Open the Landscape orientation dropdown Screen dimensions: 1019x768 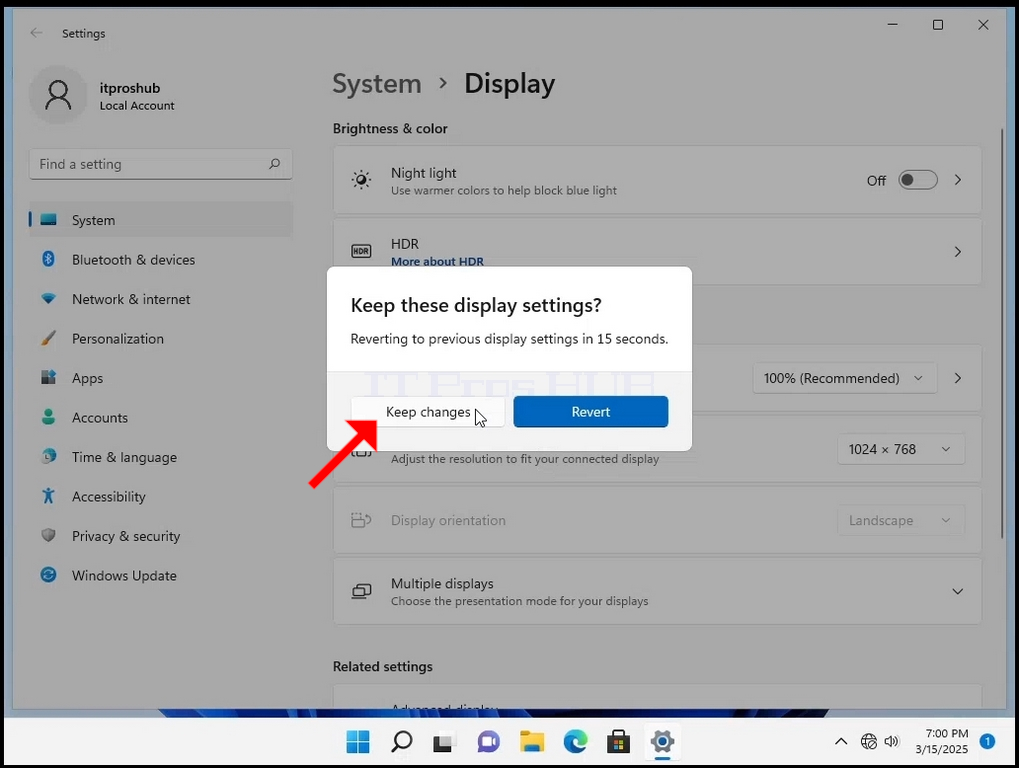[901, 520]
